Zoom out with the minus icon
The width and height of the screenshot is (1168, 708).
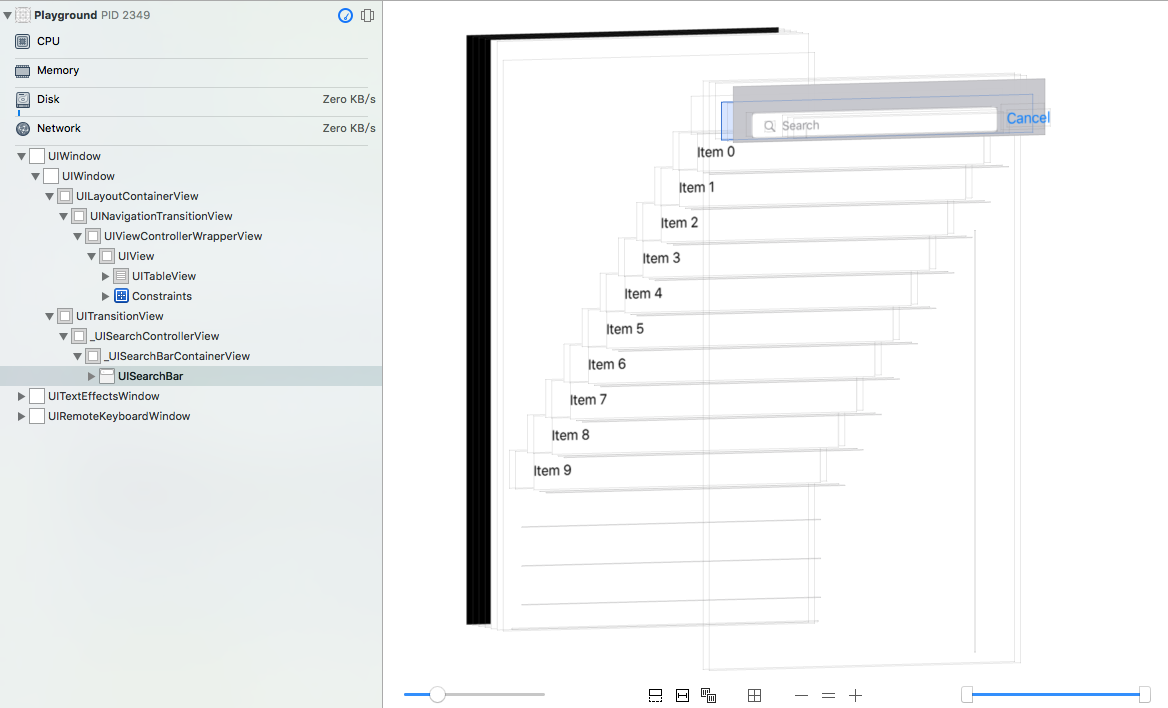[802, 695]
